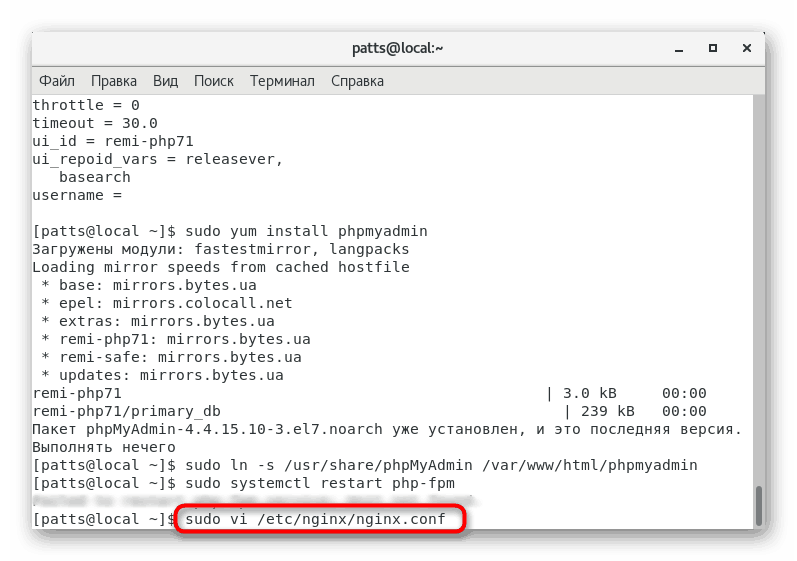Click the '* remi-safe: mirrors.bytes.ua' line
The height and width of the screenshot is (561, 797).
(171, 358)
